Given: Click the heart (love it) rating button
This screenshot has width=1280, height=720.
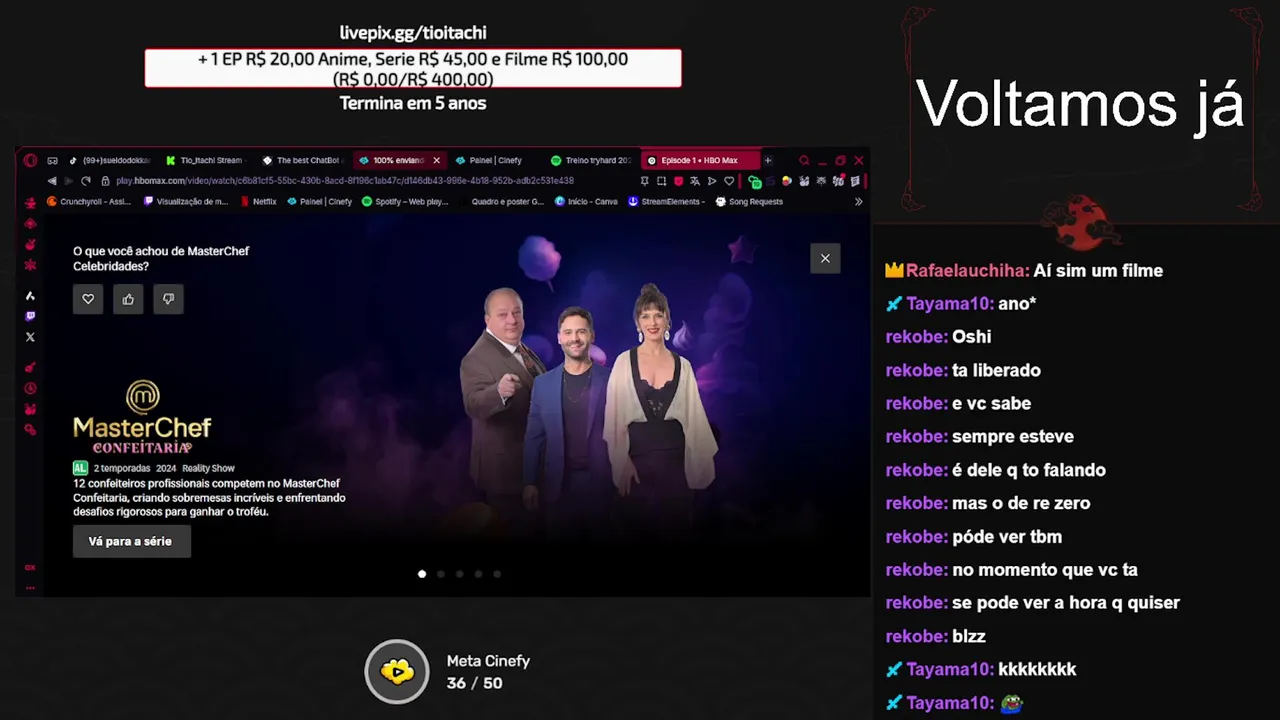Looking at the screenshot, I should click(88, 299).
